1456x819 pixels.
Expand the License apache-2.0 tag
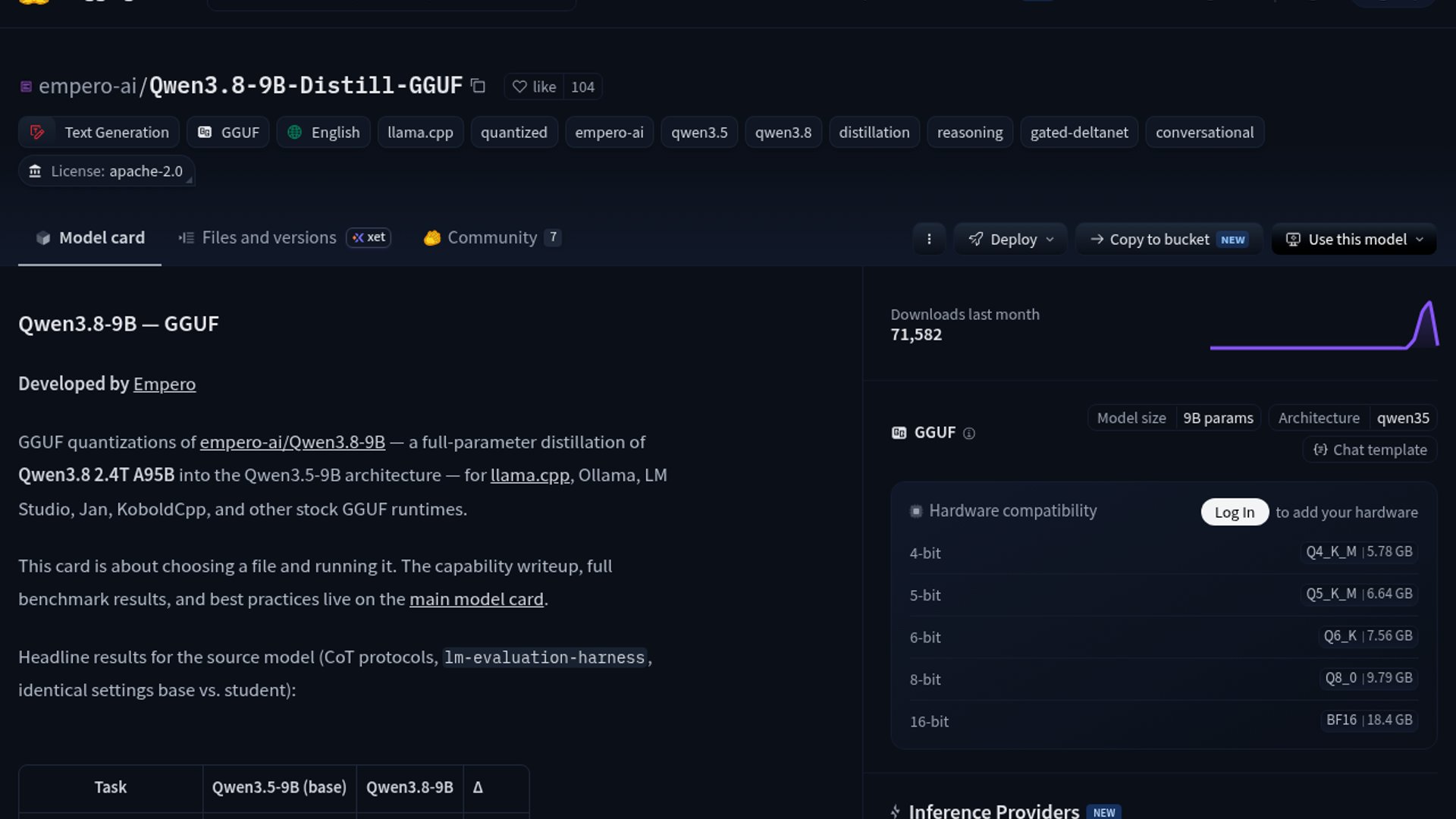(x=107, y=171)
